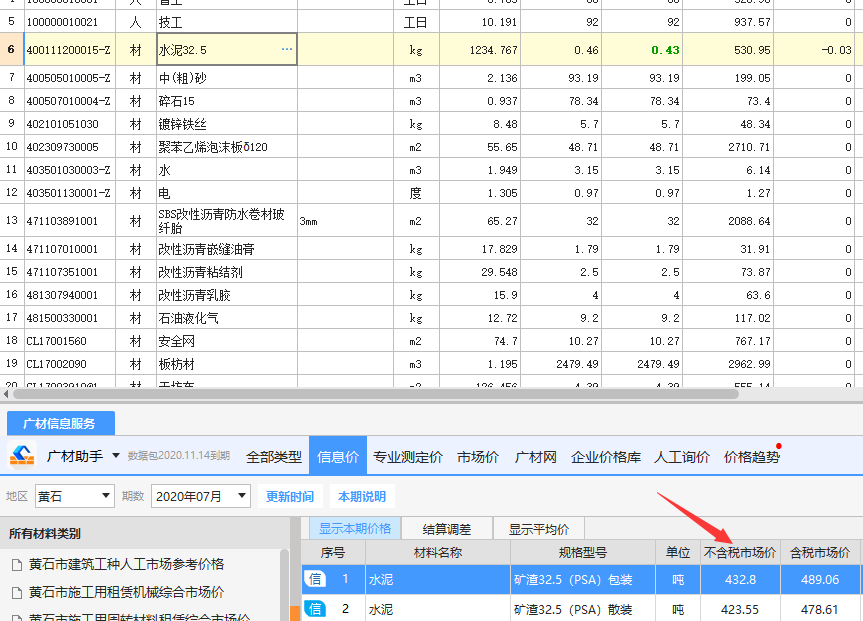The height and width of the screenshot is (621, 863).
Task: Click the 规格型号 column header
Action: point(583,552)
